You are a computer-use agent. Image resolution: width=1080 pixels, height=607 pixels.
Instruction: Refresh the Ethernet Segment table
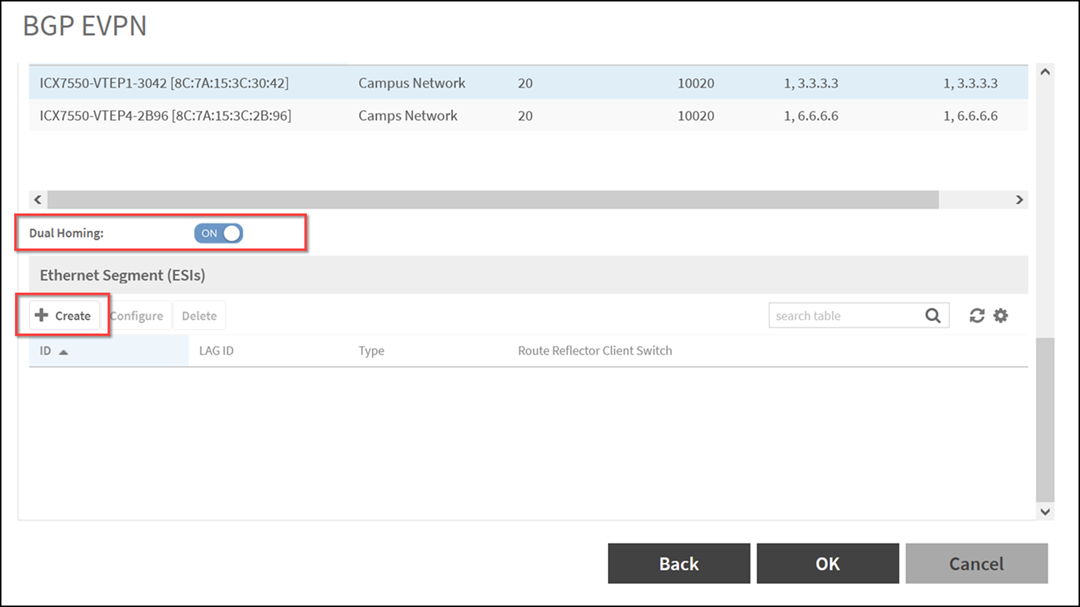[977, 316]
